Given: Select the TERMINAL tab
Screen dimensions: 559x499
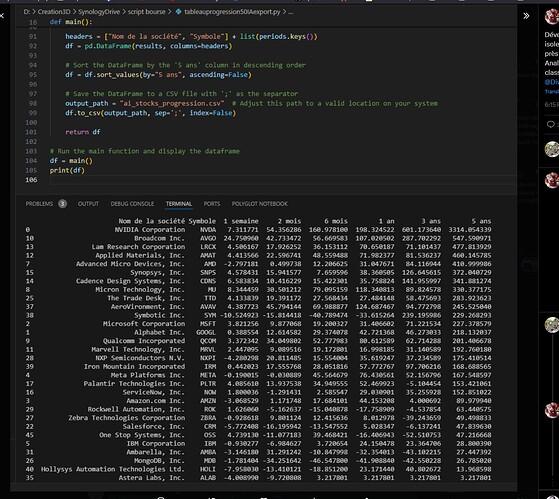Looking at the screenshot, I should point(179,204).
